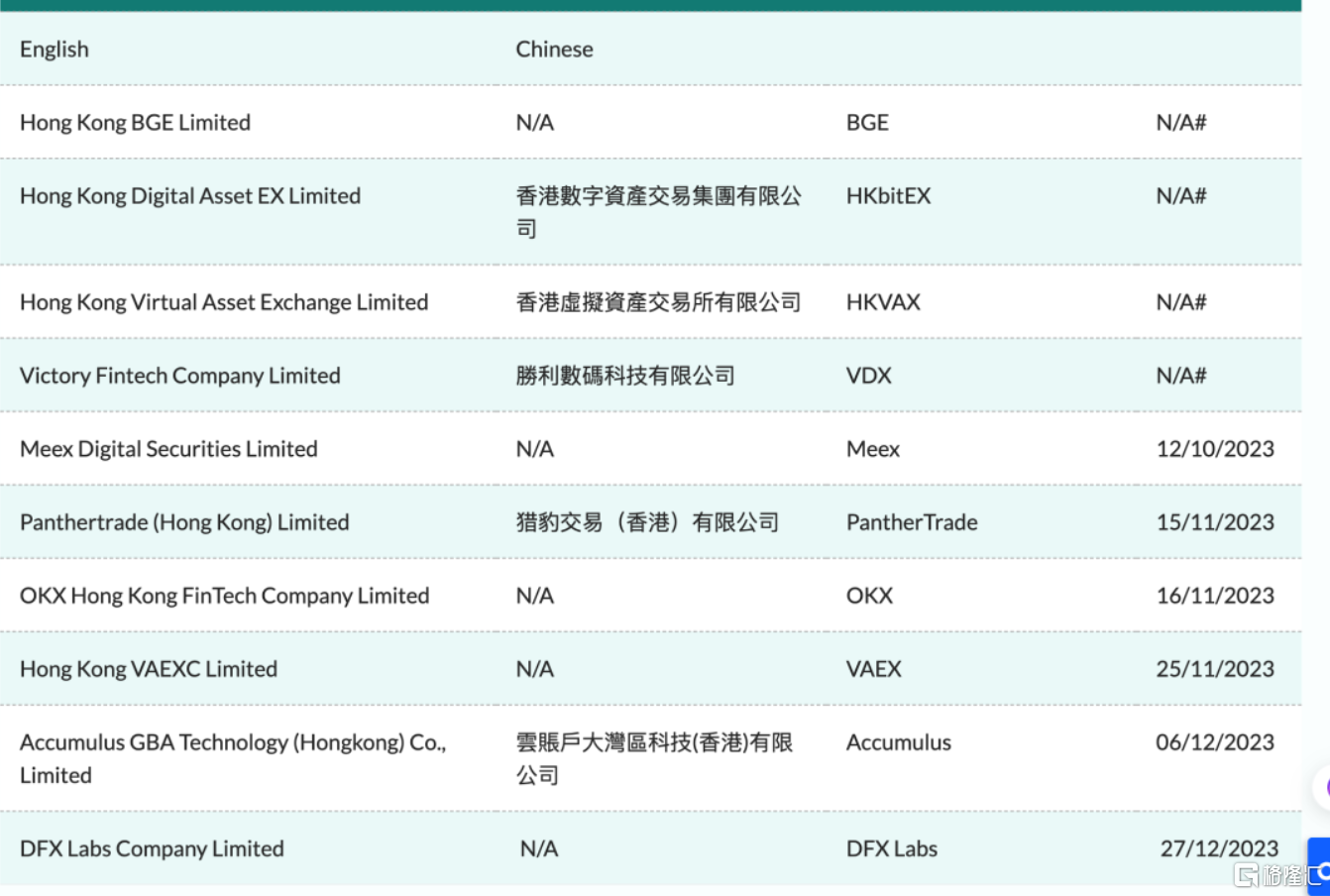Select Hong Kong Virtual Asset Exchange Limited
Image resolution: width=1330 pixels, height=896 pixels.
[224, 302]
